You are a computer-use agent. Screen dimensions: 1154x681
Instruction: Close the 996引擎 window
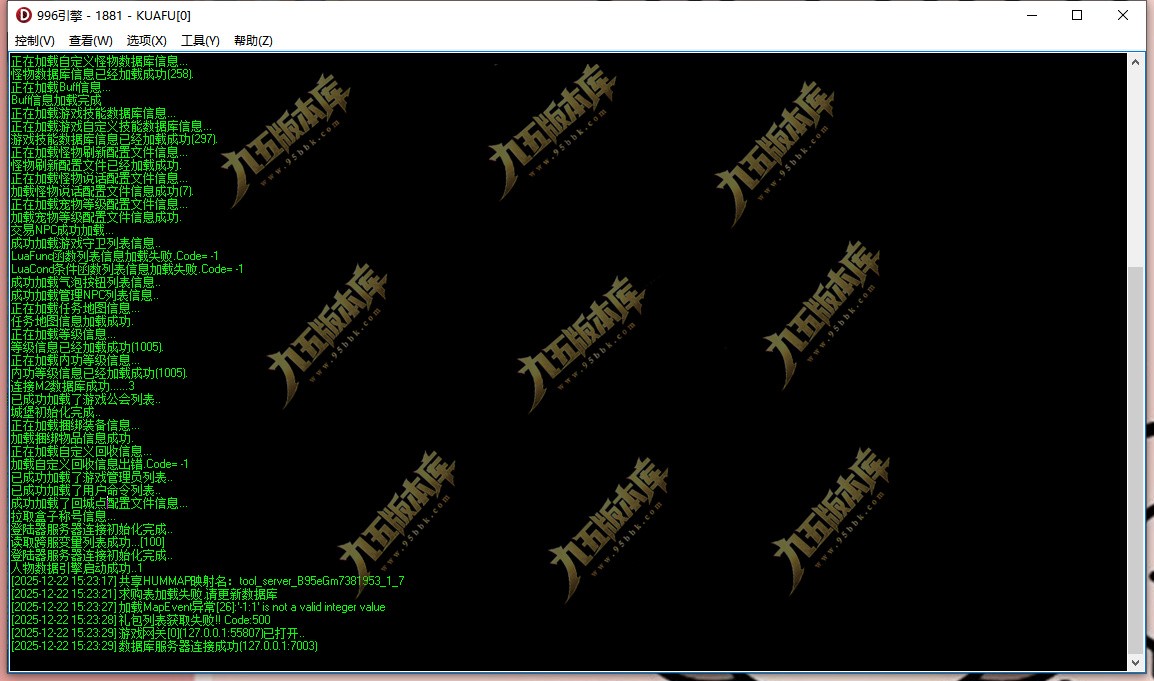pyautogui.click(x=1123, y=15)
